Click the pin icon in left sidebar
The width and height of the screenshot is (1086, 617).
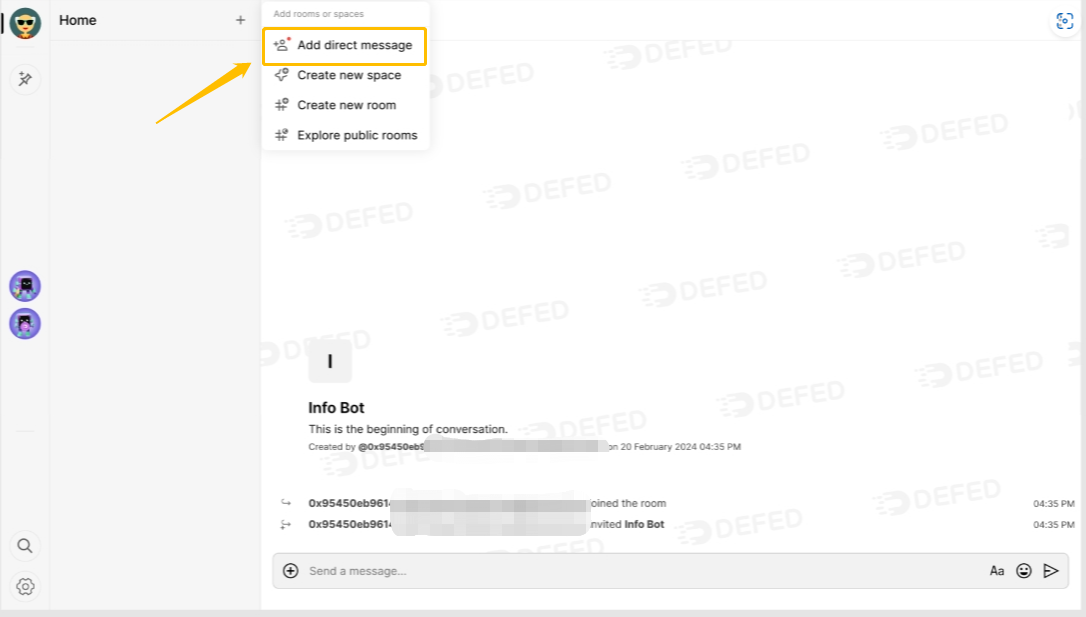click(25, 79)
